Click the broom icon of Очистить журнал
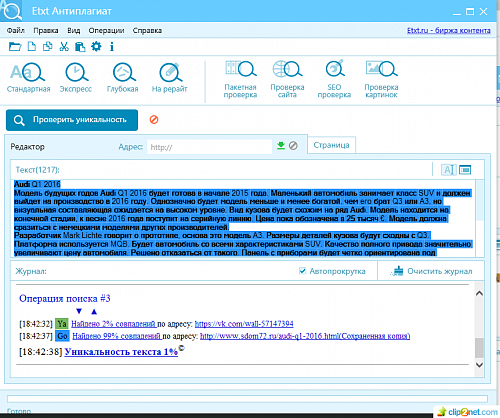 pos(397,271)
